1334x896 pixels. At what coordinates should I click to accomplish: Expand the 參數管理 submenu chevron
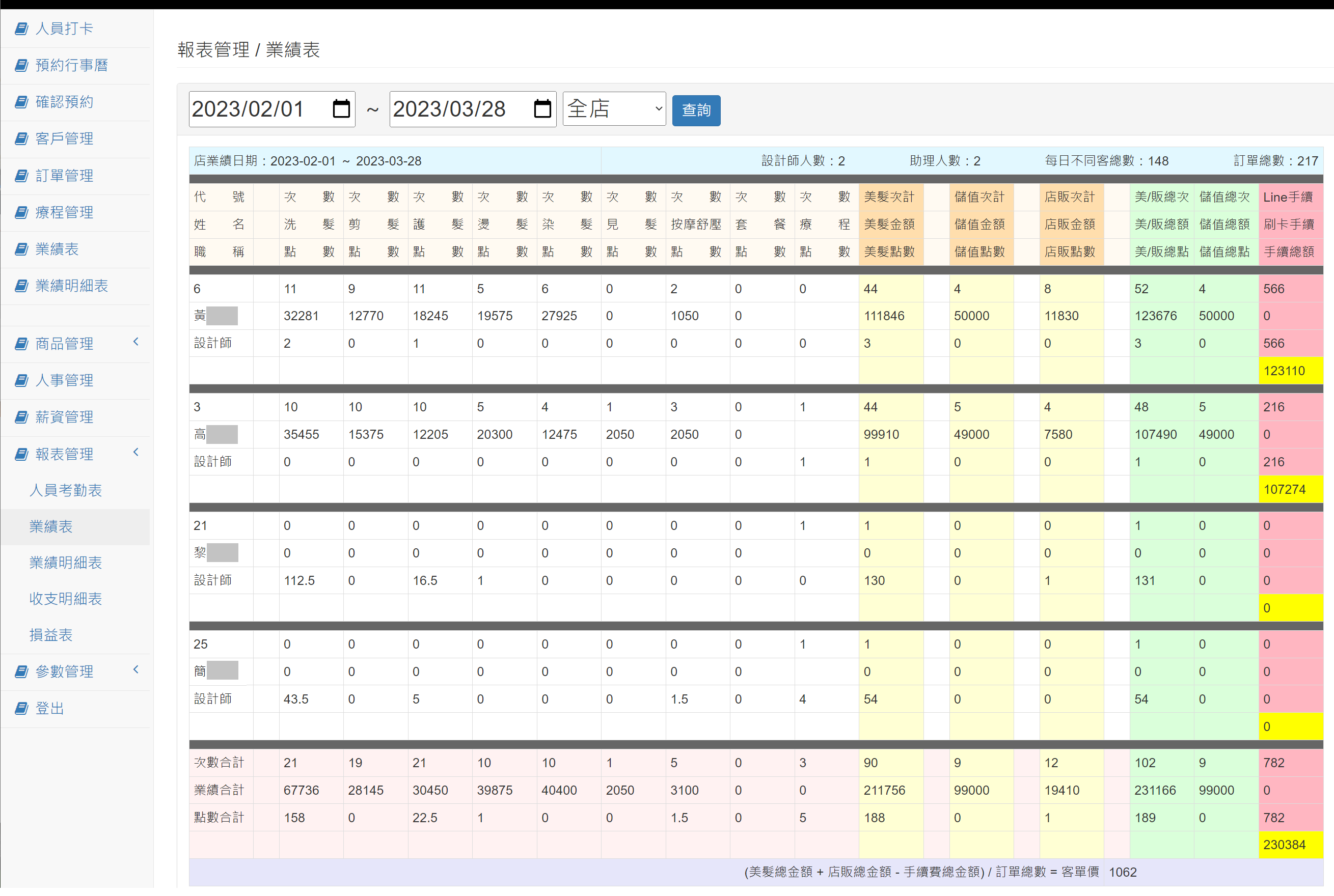click(136, 670)
